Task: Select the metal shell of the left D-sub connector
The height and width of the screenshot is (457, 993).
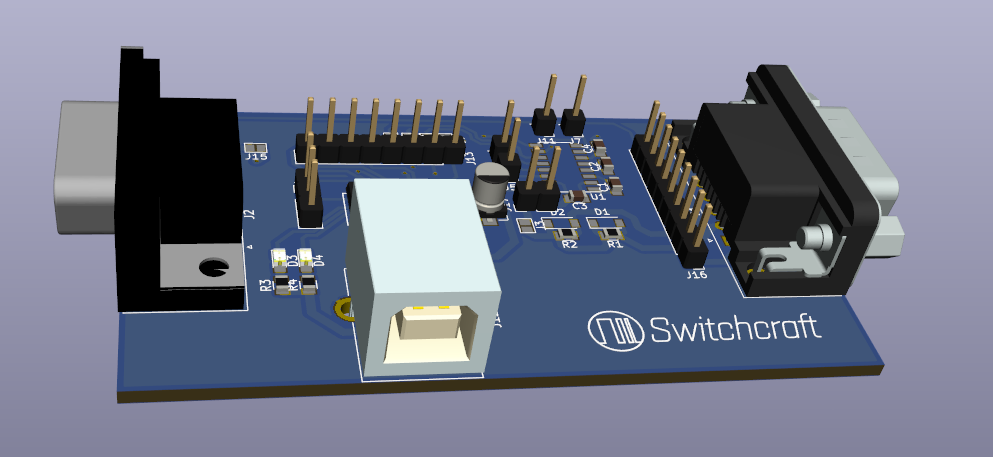Action: tap(87, 167)
